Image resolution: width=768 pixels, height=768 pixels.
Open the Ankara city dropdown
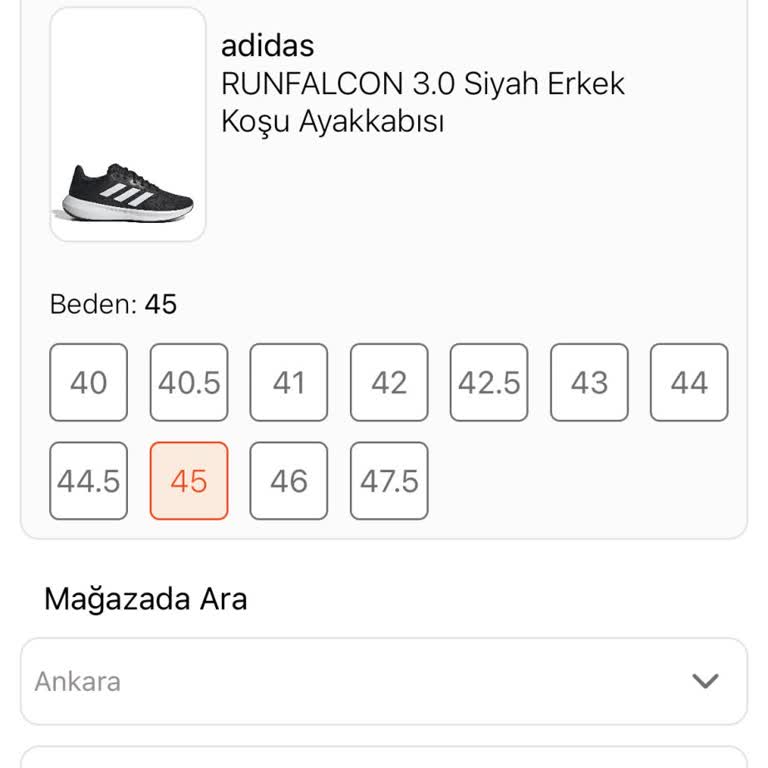[x=383, y=681]
